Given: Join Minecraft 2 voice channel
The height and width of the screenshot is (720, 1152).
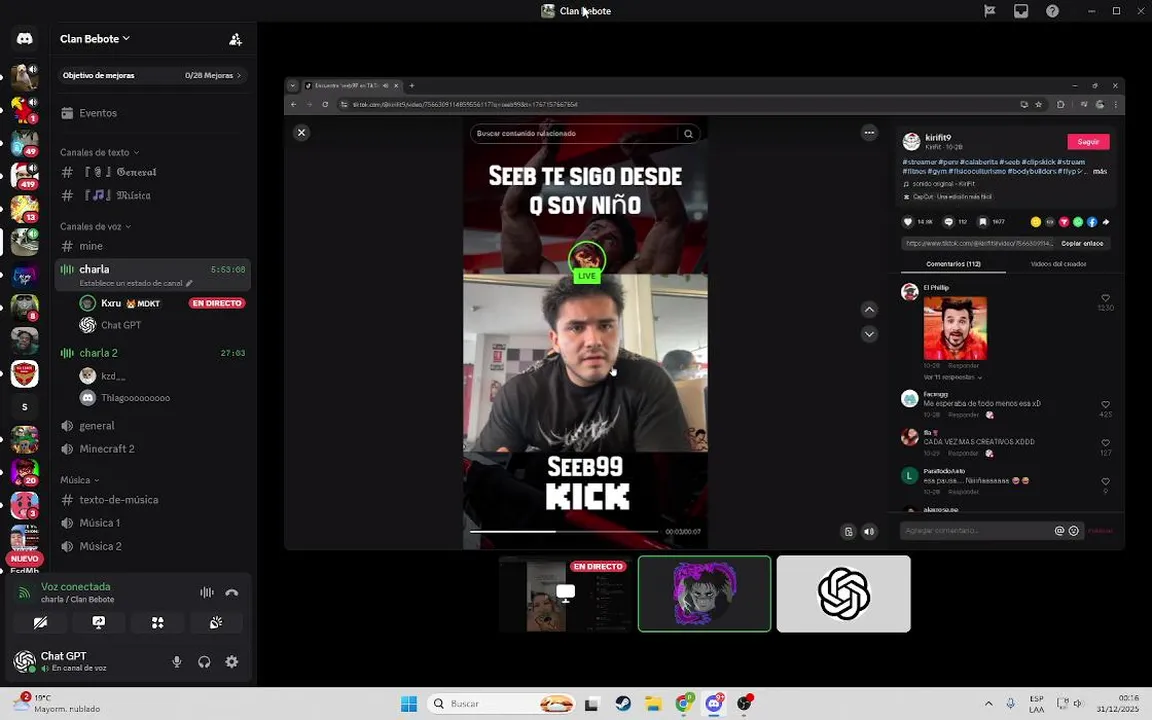Looking at the screenshot, I should [x=153, y=449].
